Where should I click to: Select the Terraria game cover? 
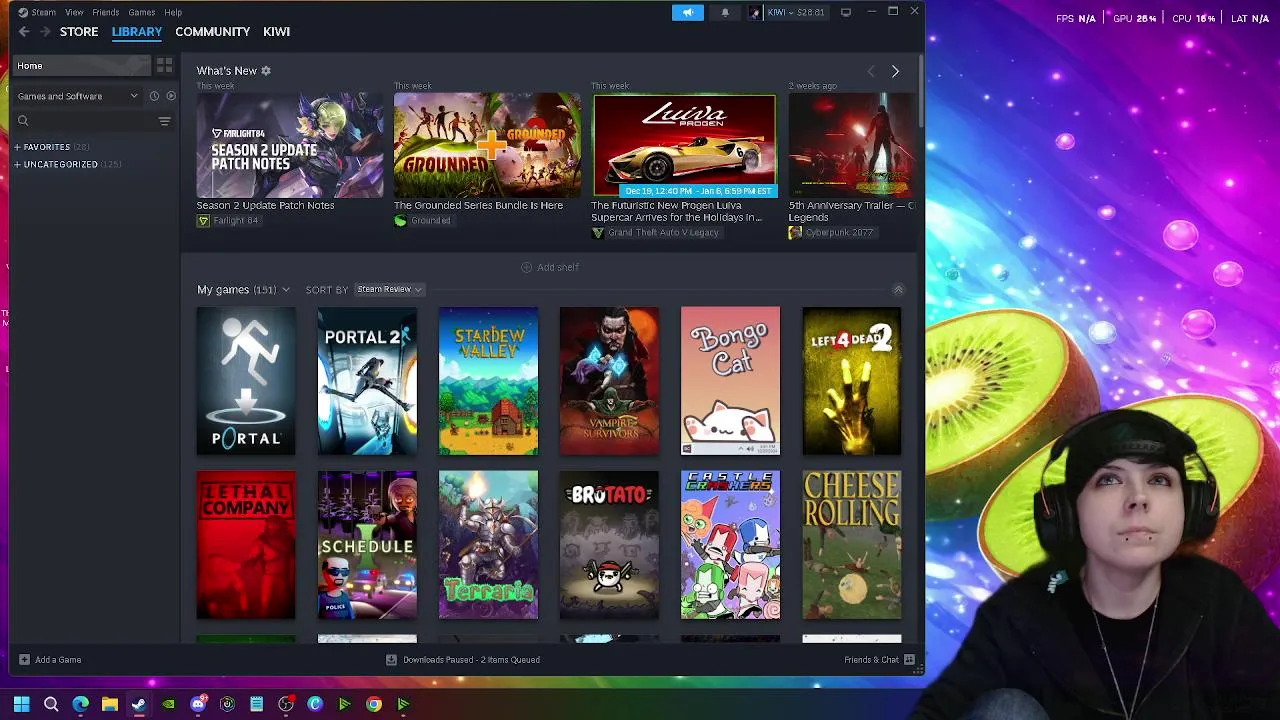(488, 545)
